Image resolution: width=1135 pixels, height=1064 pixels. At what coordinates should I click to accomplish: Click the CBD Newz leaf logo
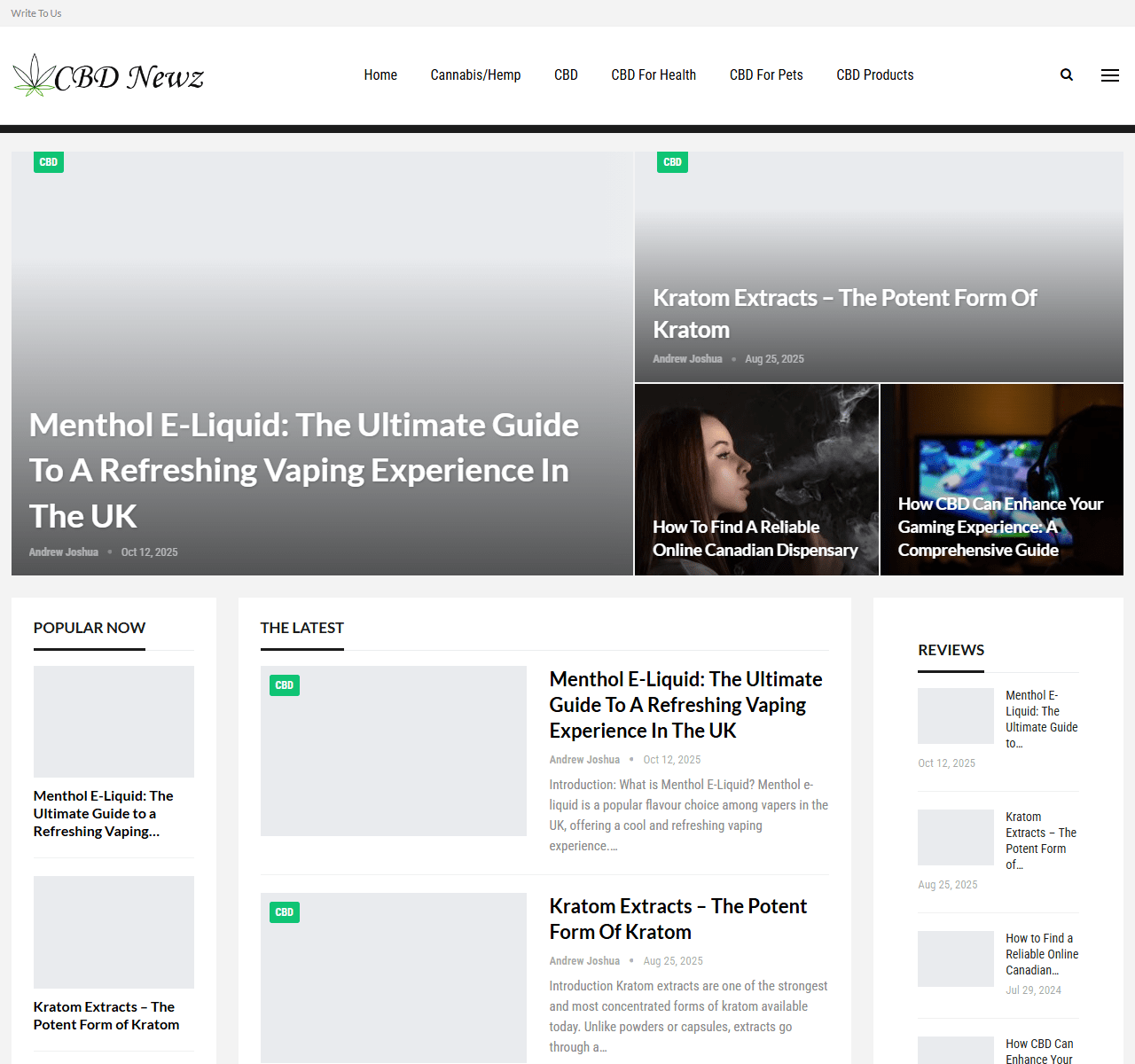[108, 76]
